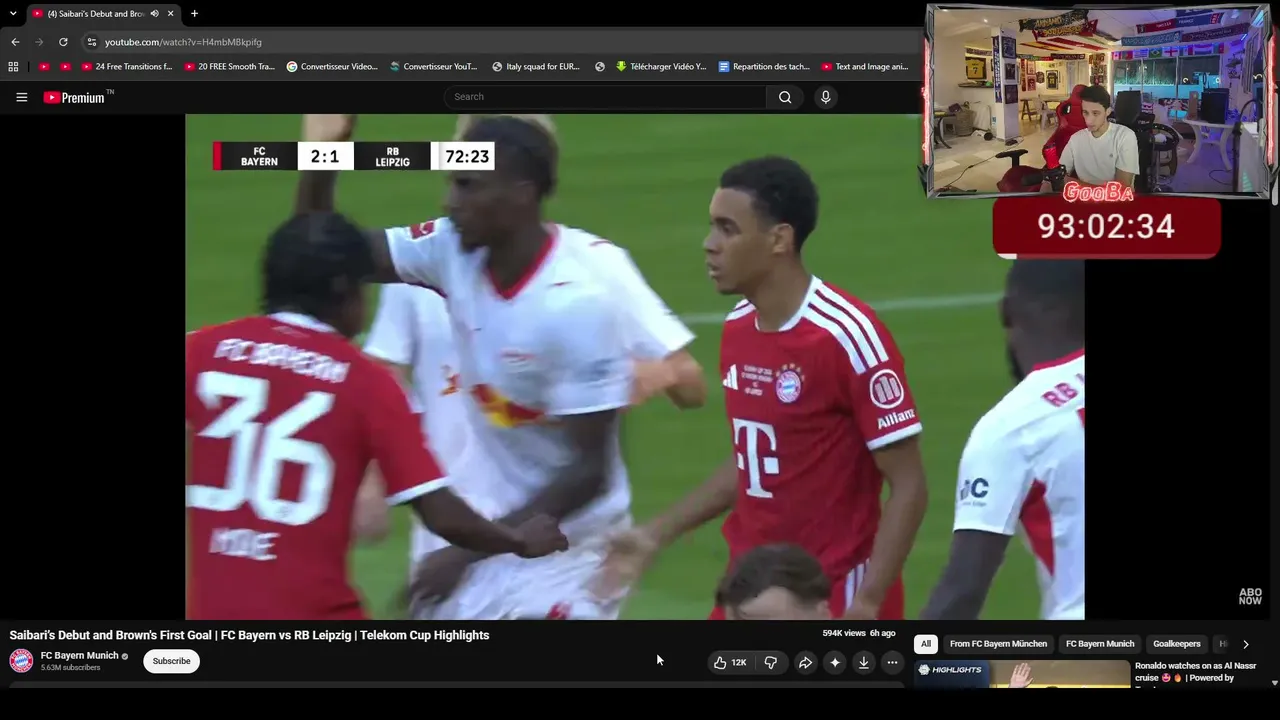Open the 'Text and Image ani...' bookmark
1280x720 pixels.
click(x=865, y=67)
